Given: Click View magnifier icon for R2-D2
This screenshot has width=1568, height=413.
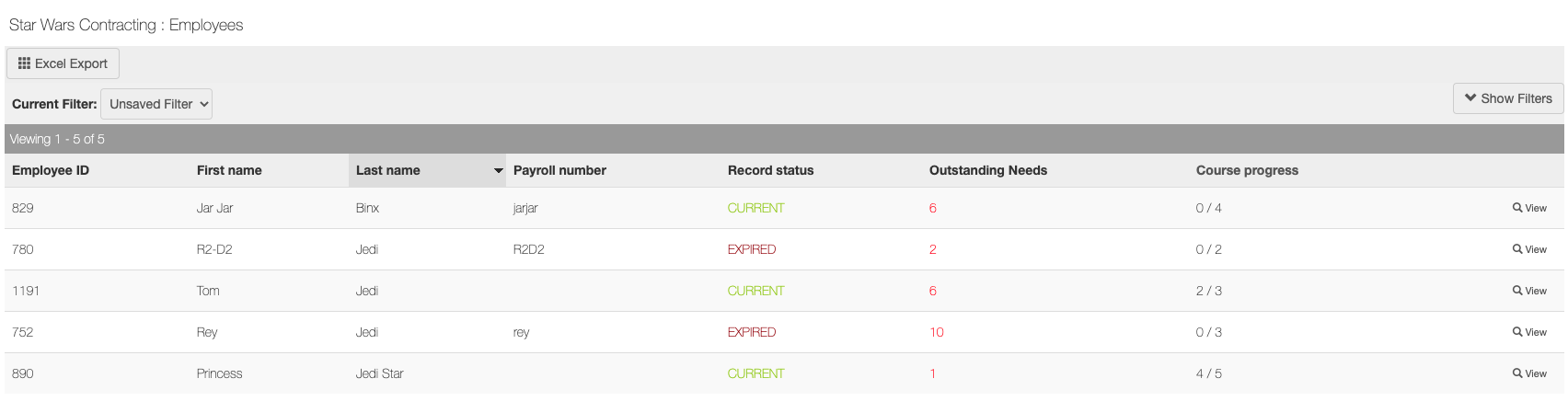Looking at the screenshot, I should pyautogui.click(x=1517, y=249).
